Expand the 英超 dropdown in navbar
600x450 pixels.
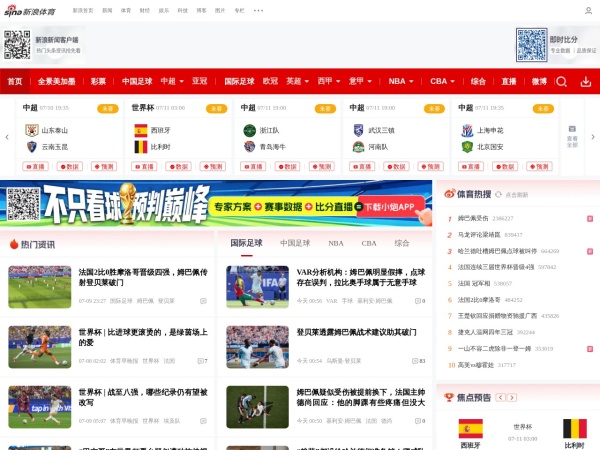pos(307,82)
